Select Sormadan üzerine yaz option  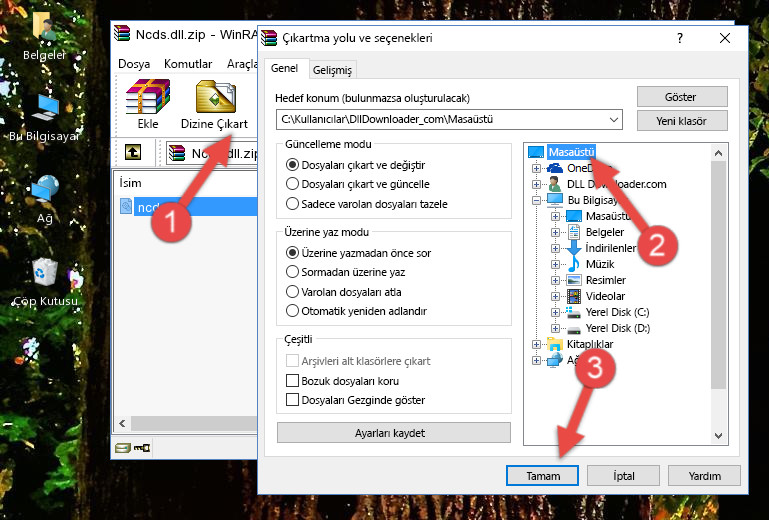click(x=292, y=272)
